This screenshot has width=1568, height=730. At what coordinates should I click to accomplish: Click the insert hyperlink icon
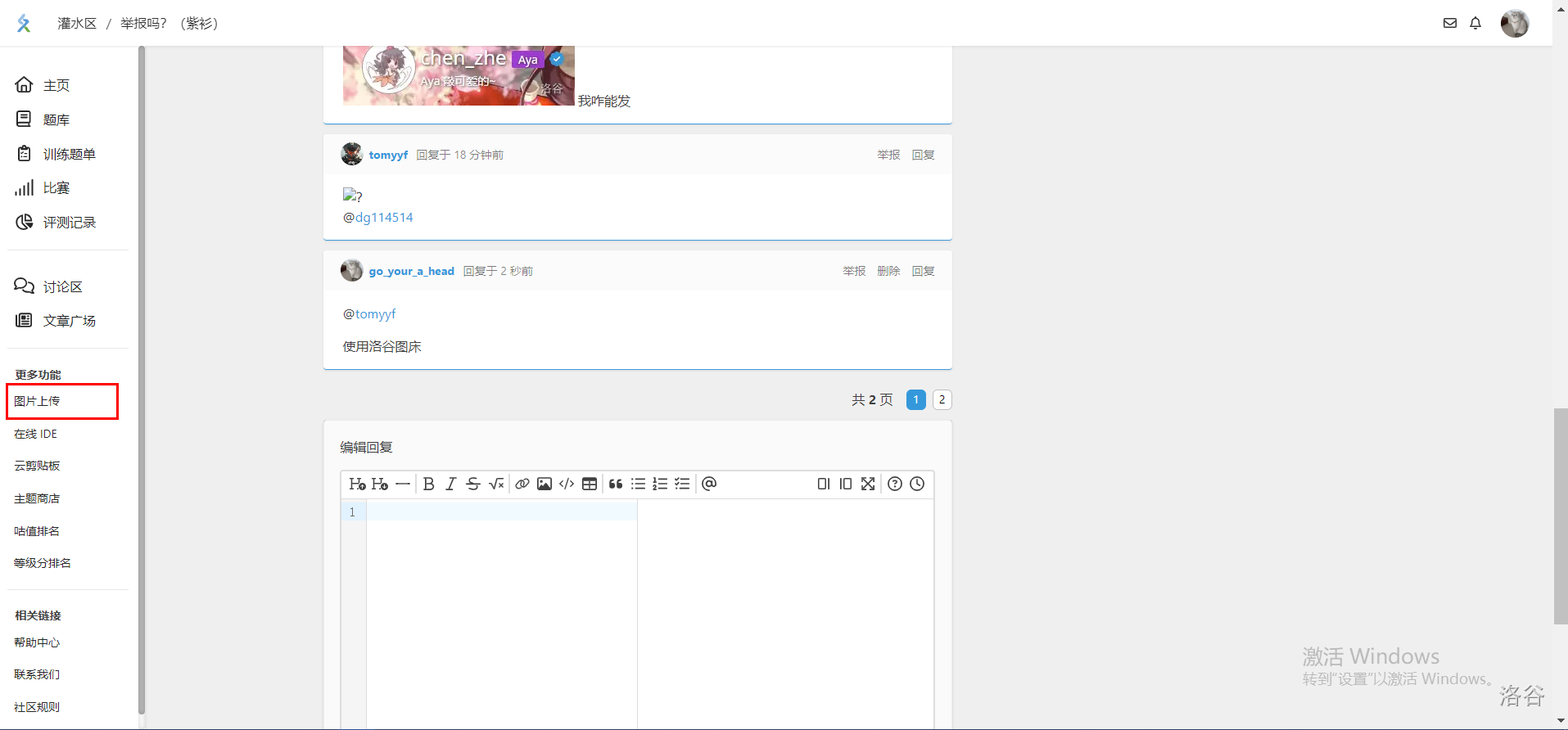pos(522,484)
